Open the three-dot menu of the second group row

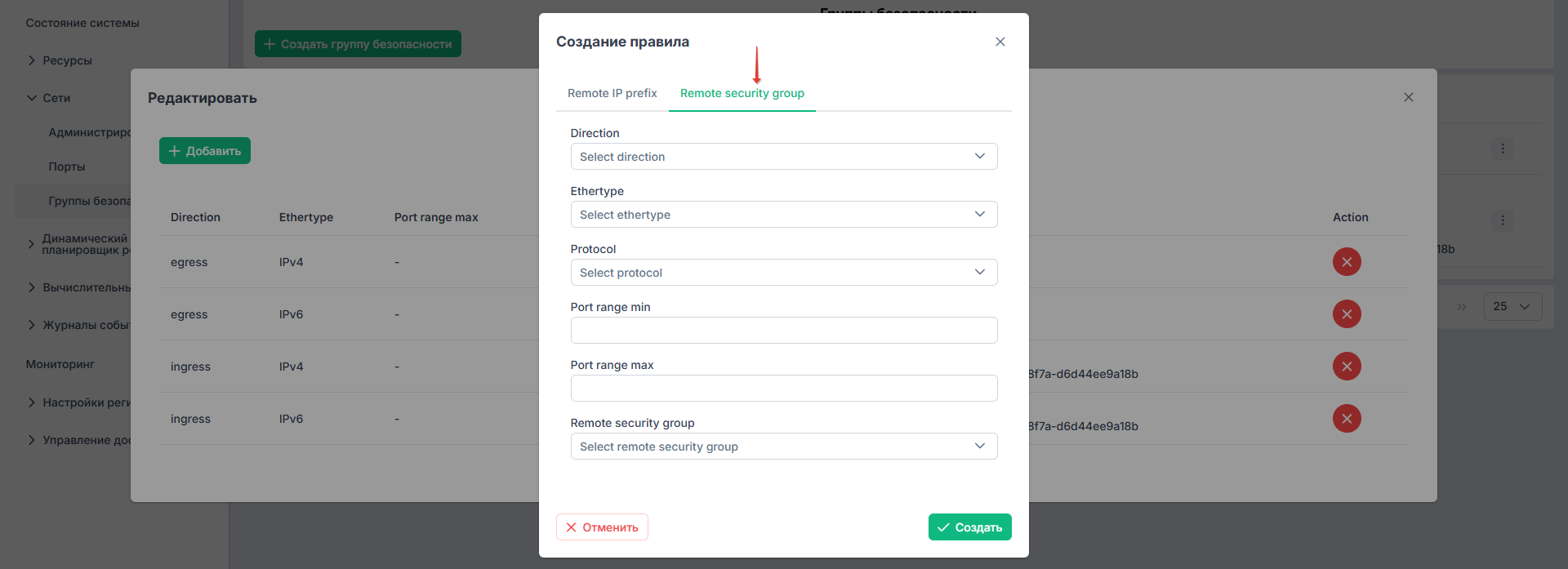tap(1503, 220)
